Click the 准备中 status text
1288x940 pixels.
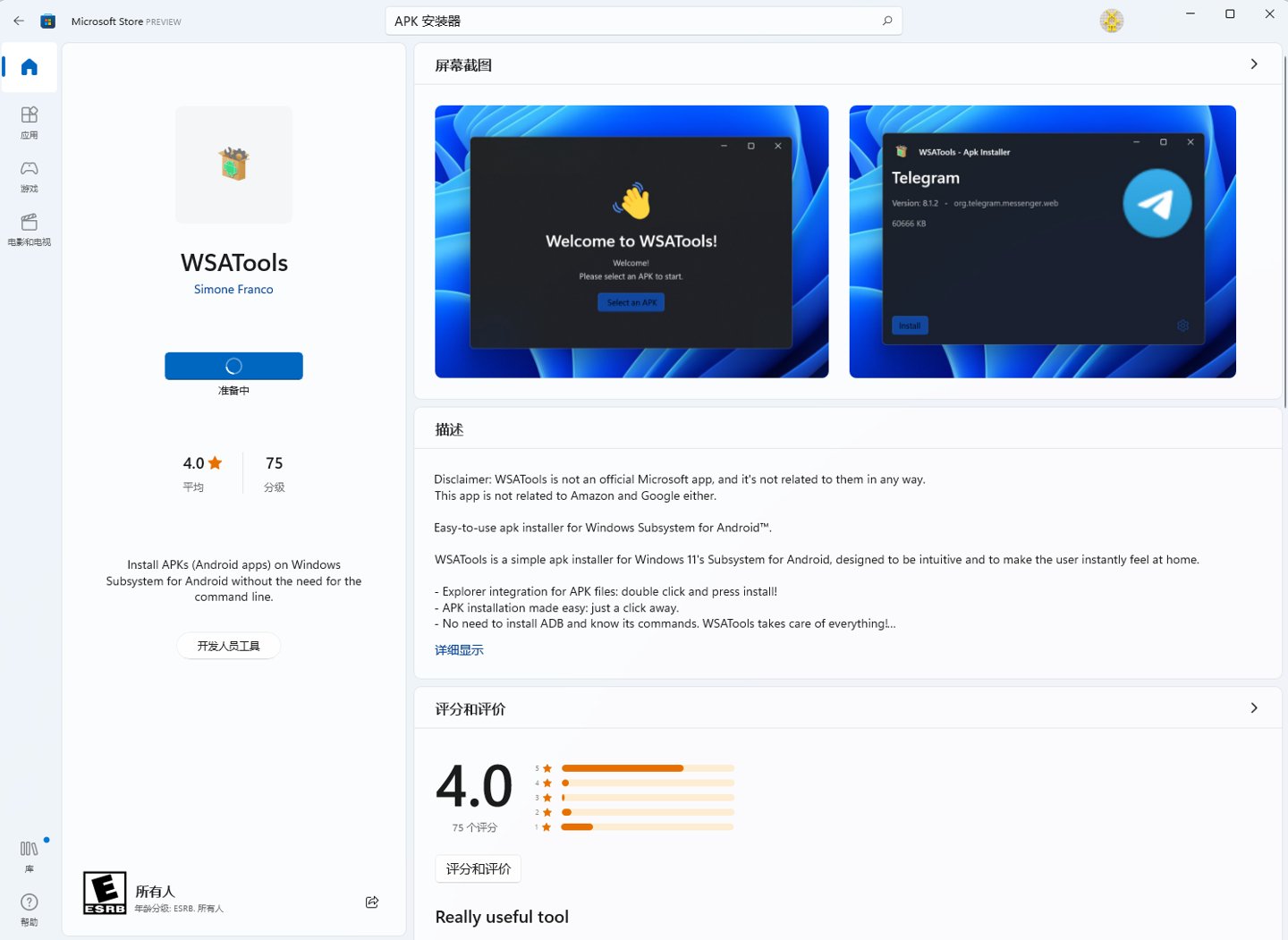click(x=233, y=391)
